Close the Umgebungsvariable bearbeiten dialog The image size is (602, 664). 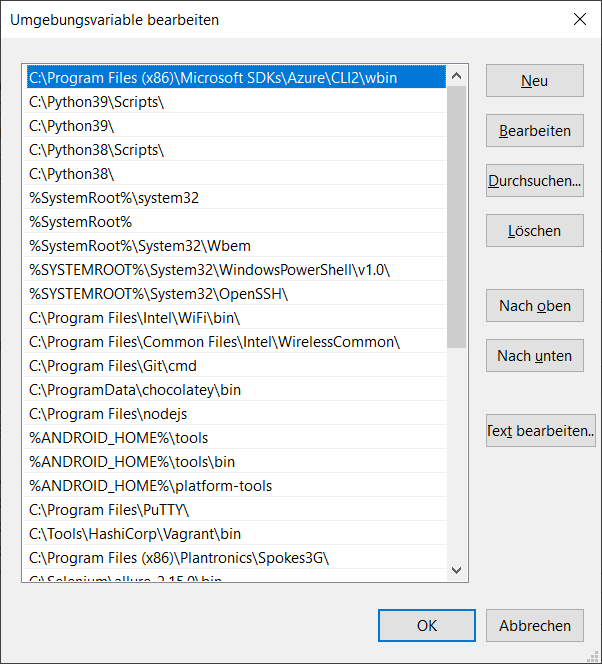[579, 19]
